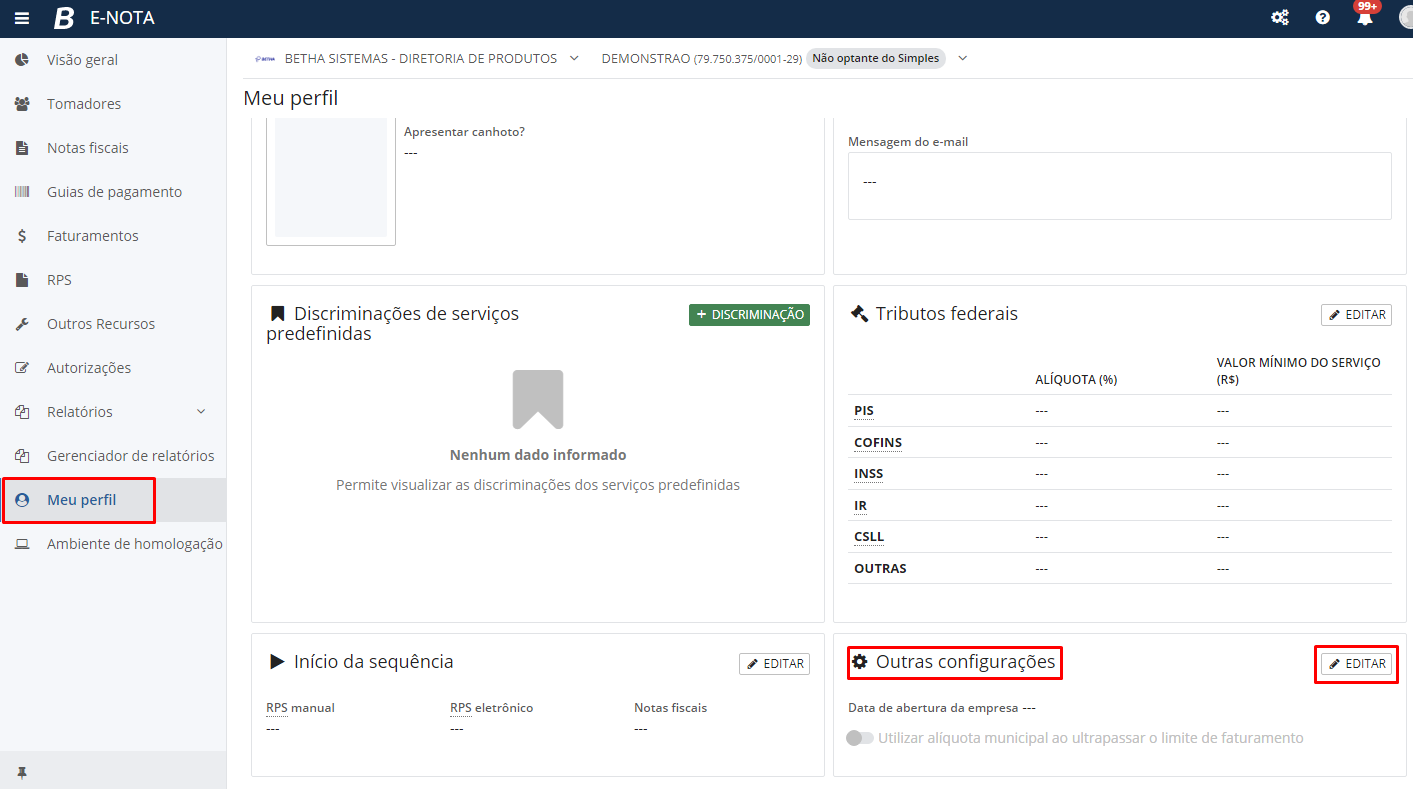This screenshot has width=1413, height=789.
Task: Click the small Betha logo beside entity name
Action: 265,58
